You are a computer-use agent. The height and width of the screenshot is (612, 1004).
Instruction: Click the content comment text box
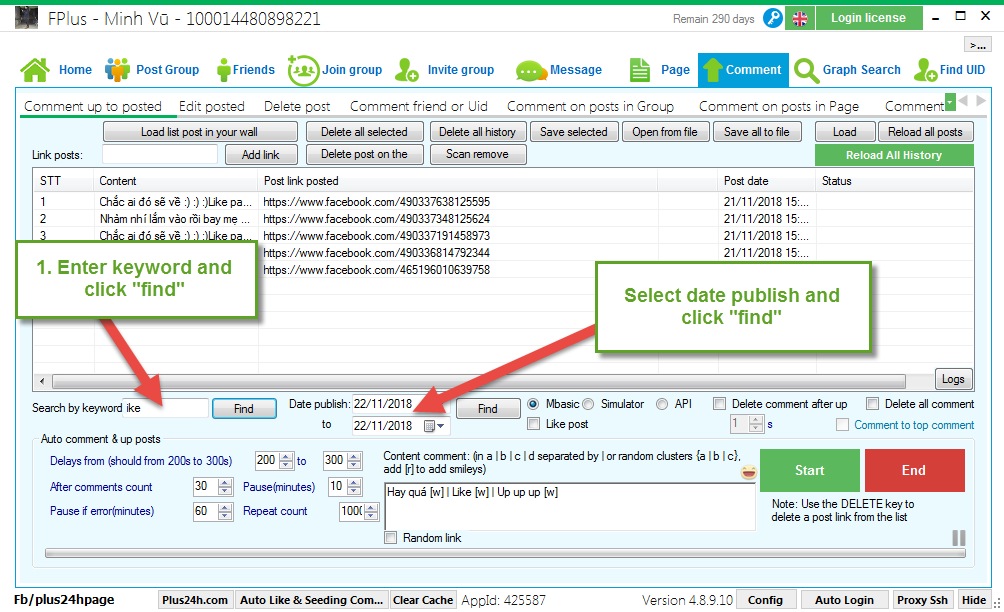[x=570, y=506]
